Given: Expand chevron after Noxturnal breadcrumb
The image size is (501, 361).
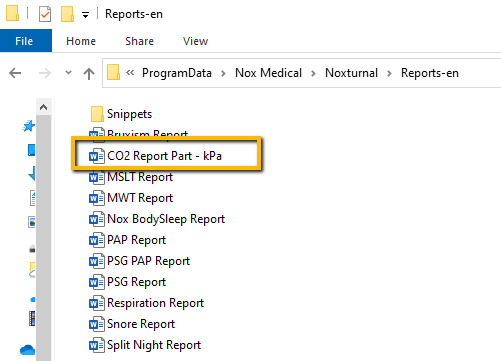Looking at the screenshot, I should tap(389, 73).
